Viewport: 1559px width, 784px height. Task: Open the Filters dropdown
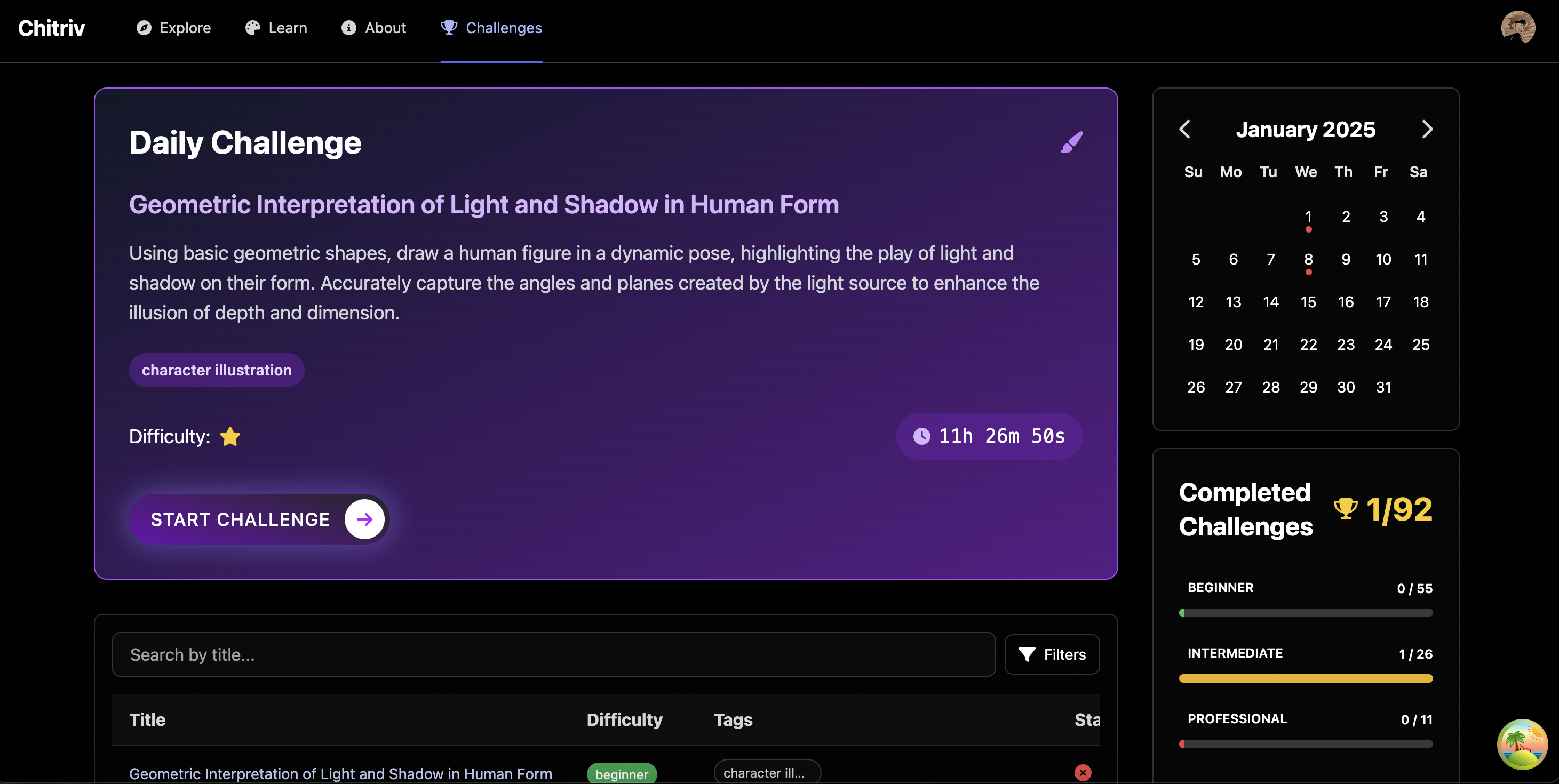[1052, 654]
